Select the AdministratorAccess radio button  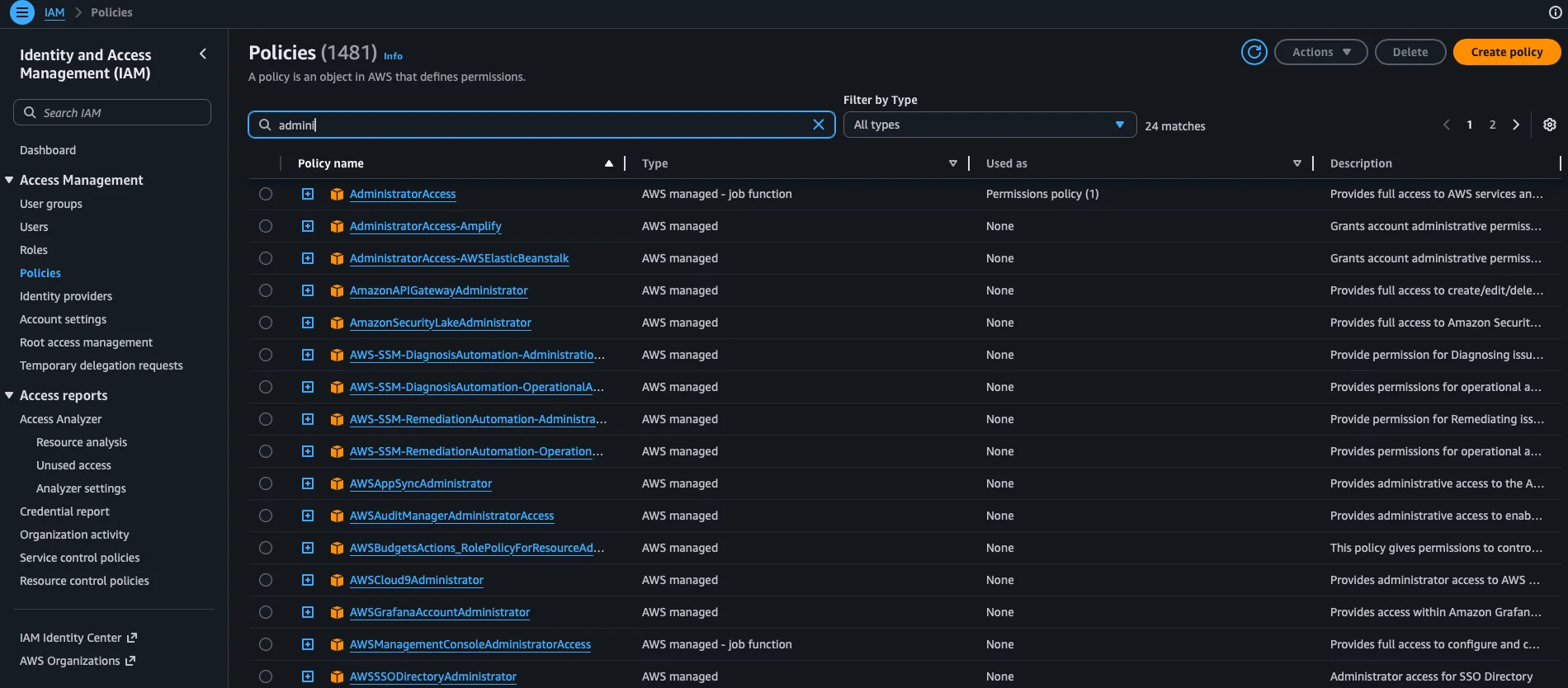[266, 194]
